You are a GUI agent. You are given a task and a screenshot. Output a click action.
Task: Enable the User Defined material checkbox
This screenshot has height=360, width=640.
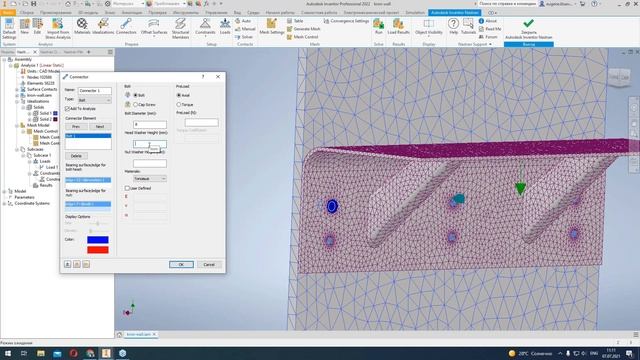[127, 188]
